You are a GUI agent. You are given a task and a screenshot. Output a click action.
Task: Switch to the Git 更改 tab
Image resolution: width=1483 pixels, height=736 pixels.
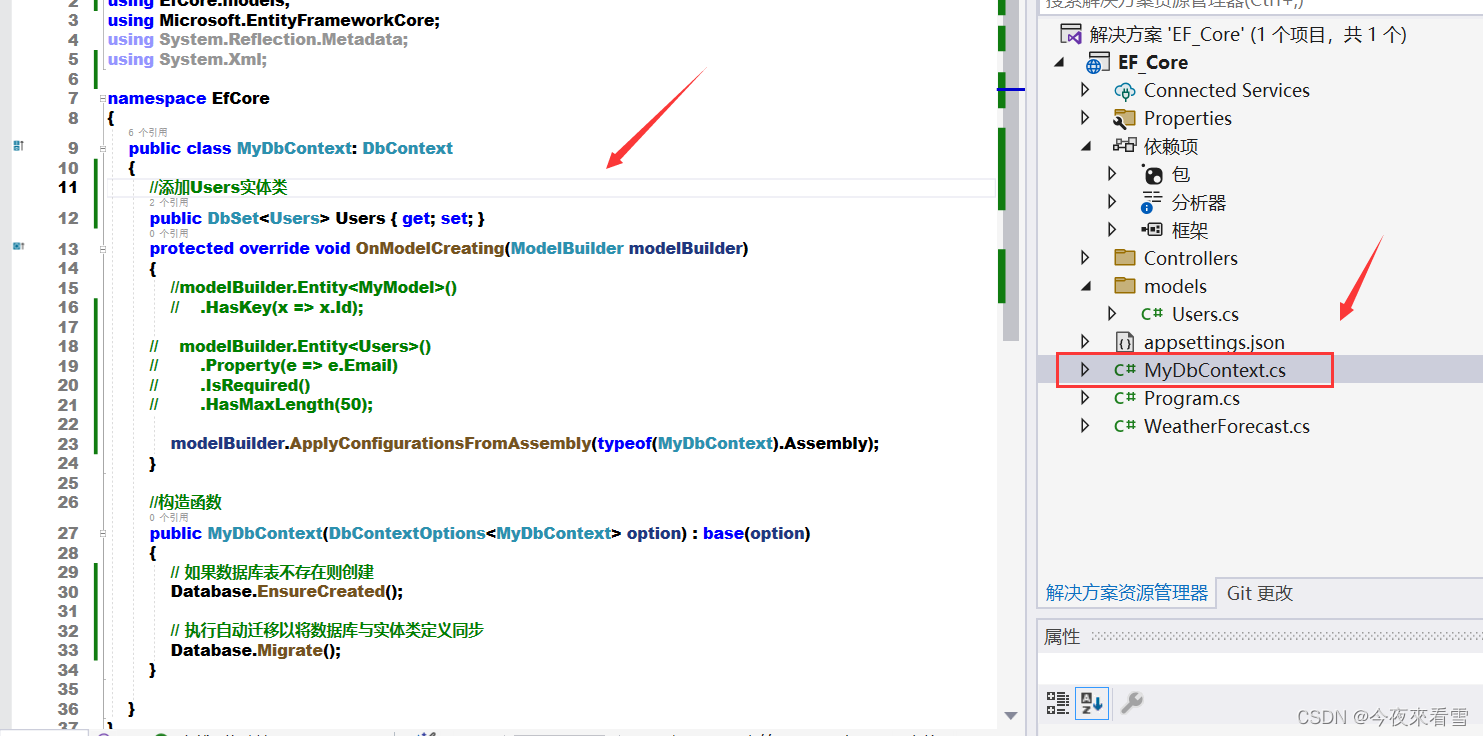tap(1259, 592)
